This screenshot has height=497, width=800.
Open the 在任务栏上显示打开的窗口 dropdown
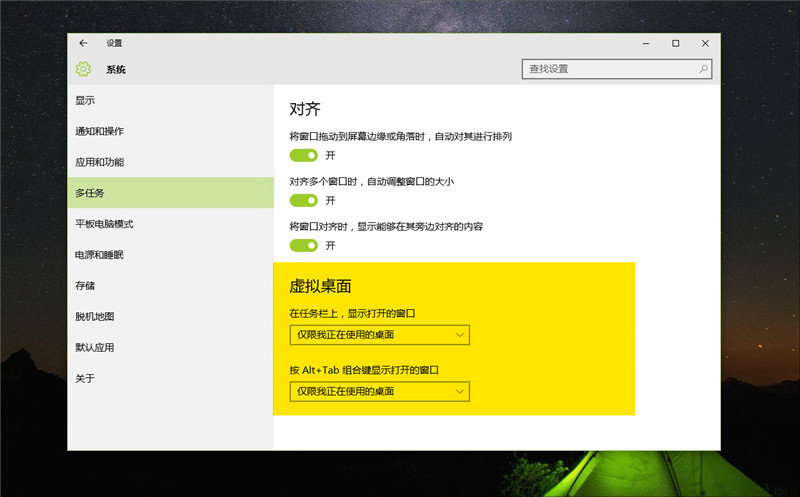tap(379, 335)
